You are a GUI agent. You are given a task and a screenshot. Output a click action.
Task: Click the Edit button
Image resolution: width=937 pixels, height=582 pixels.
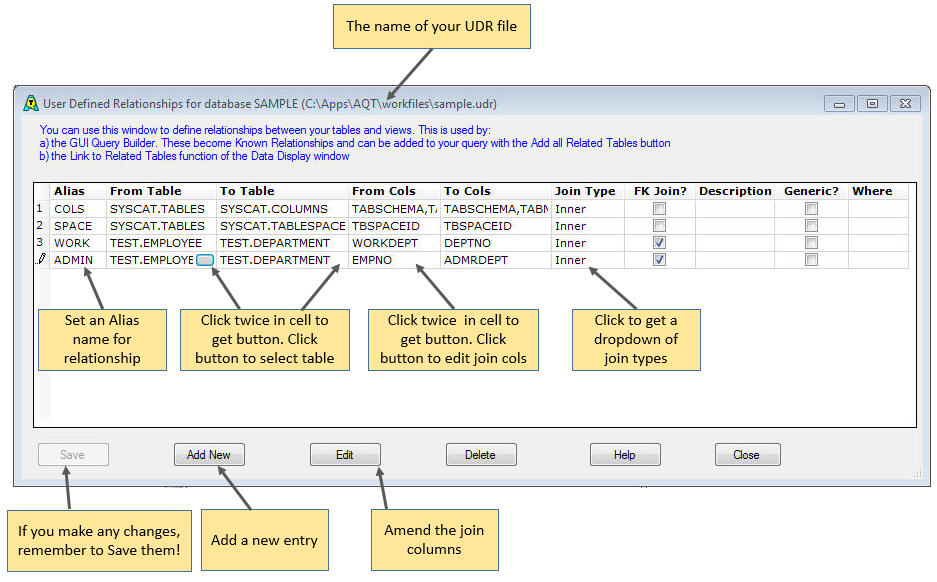(x=345, y=455)
